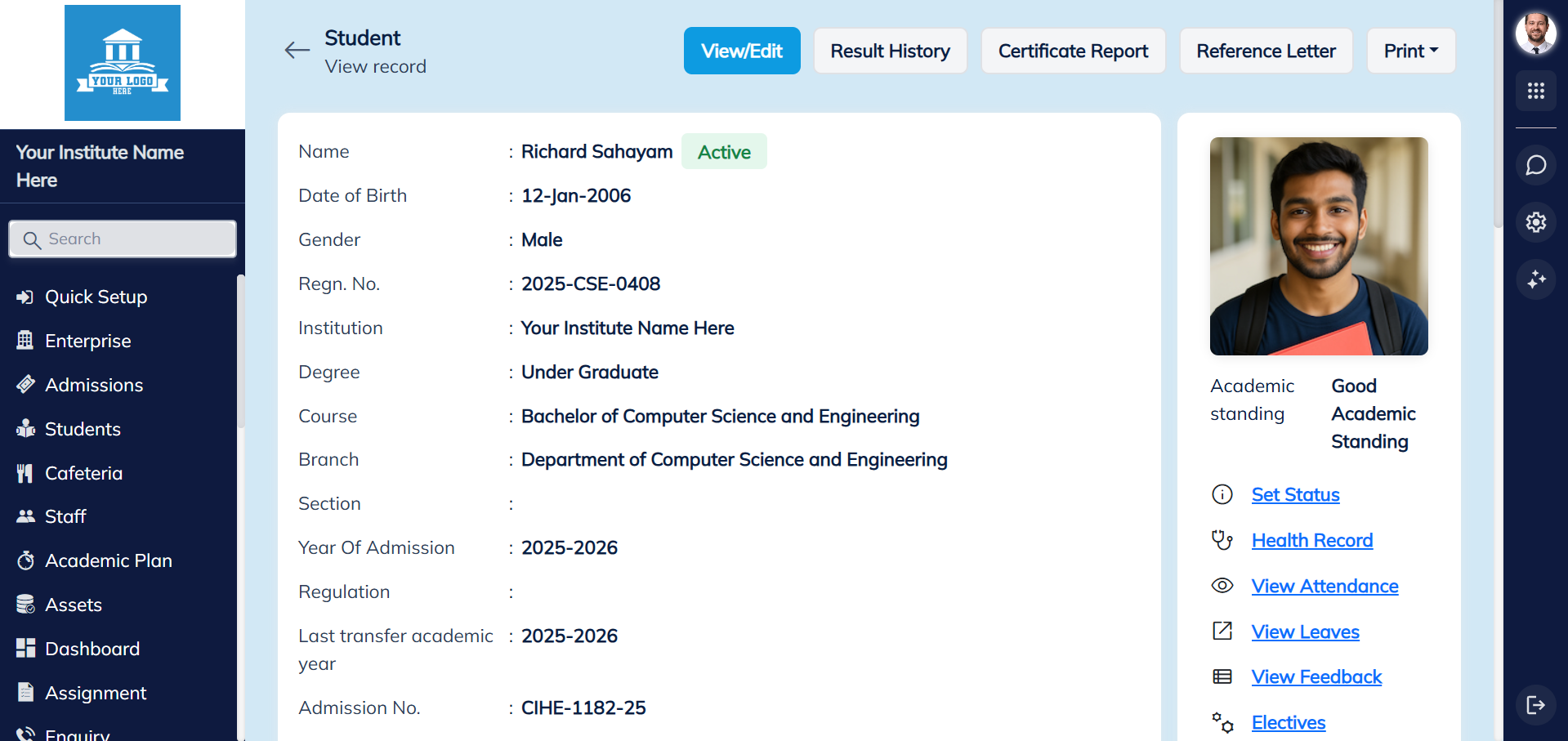Open the student's Health Record link
This screenshot has width=1568, height=741.
pos(1312,540)
